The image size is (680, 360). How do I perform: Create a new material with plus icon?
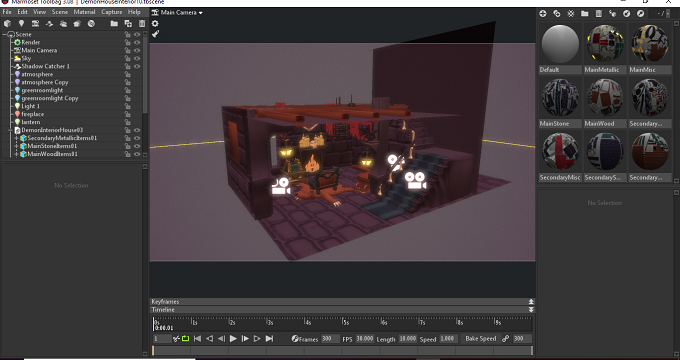point(543,13)
